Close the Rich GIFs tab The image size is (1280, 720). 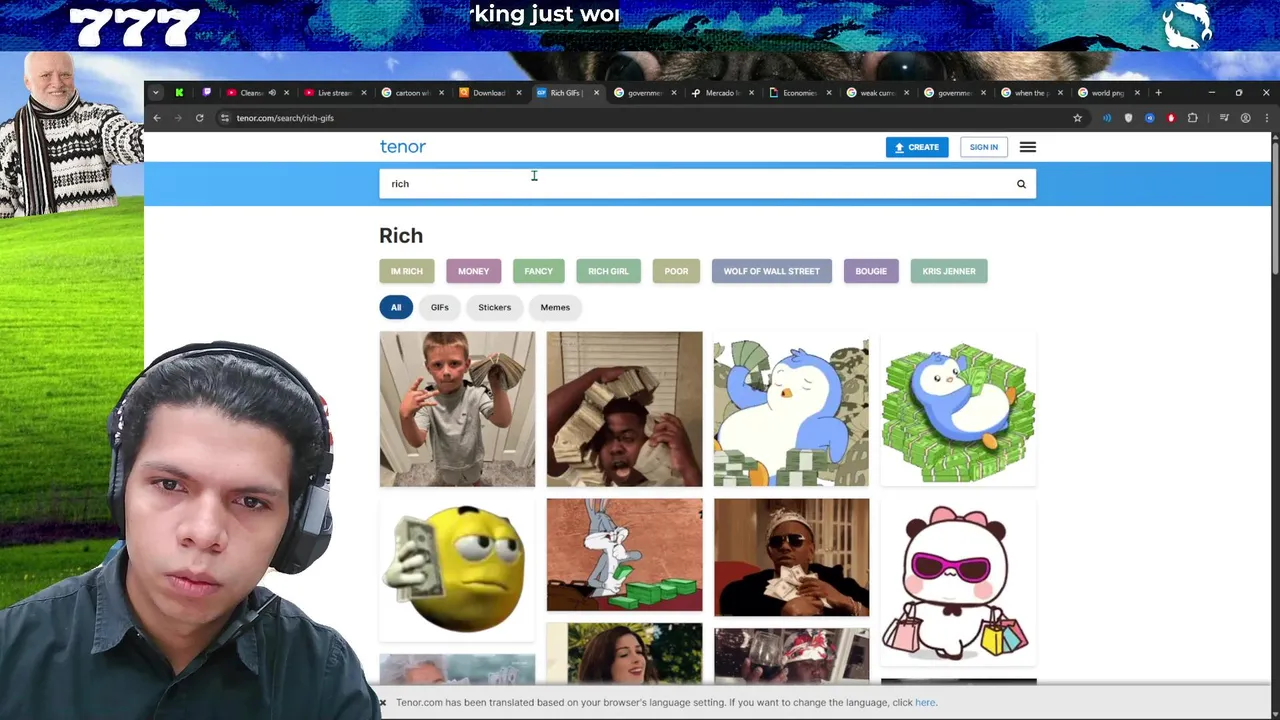click(596, 93)
